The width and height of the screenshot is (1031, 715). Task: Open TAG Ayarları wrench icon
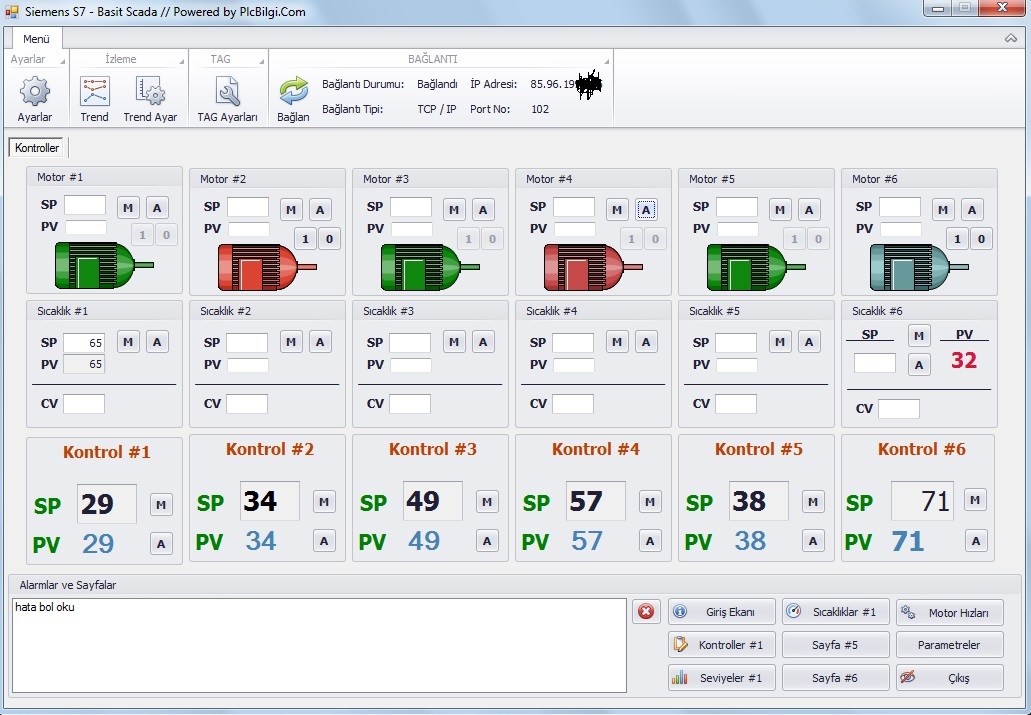coord(228,91)
